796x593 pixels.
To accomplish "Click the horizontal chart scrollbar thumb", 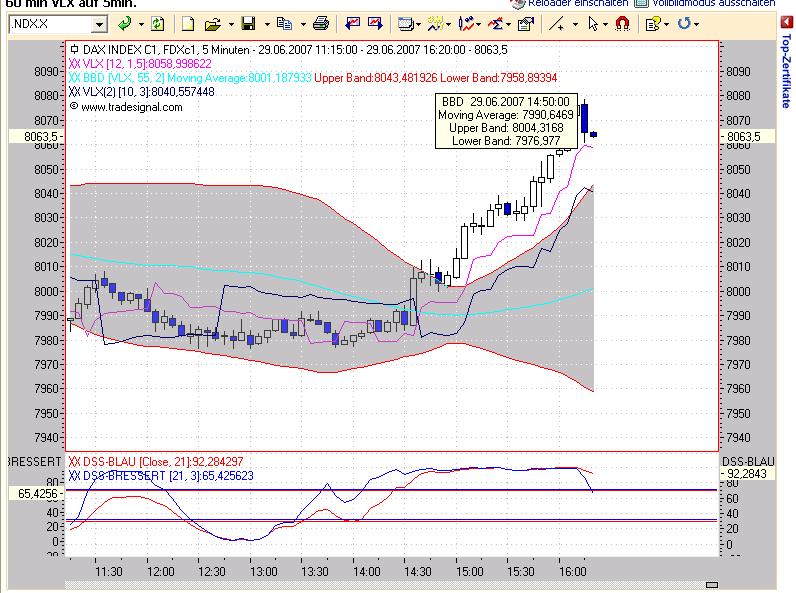I will [x=712, y=584].
